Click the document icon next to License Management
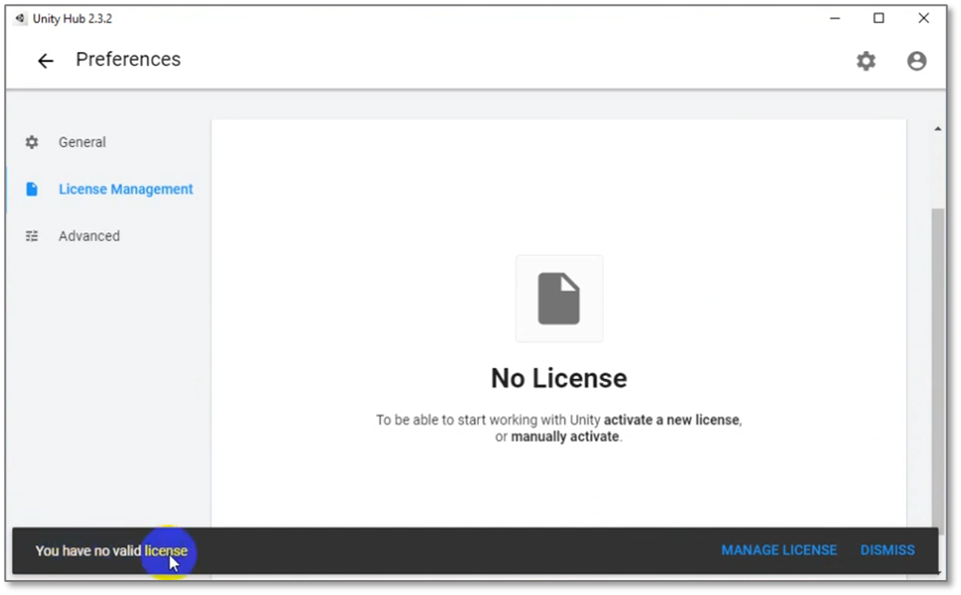 pyautogui.click(x=32, y=189)
